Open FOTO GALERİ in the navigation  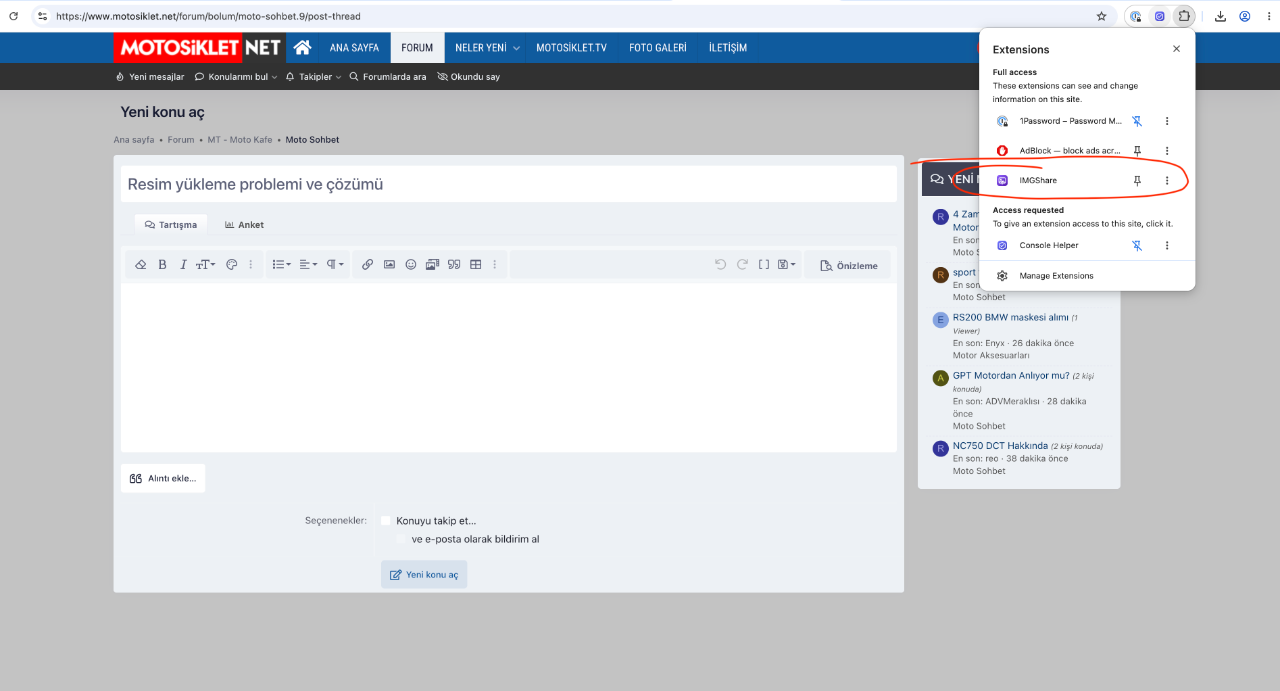[657, 47]
